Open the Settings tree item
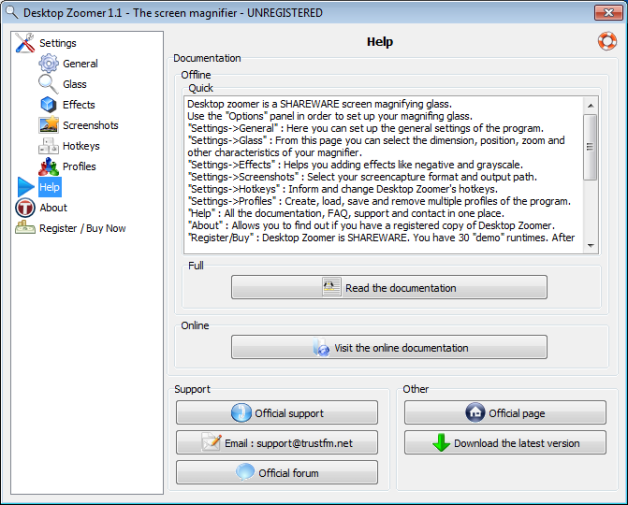Viewport: 628px width, 505px height. coord(58,43)
